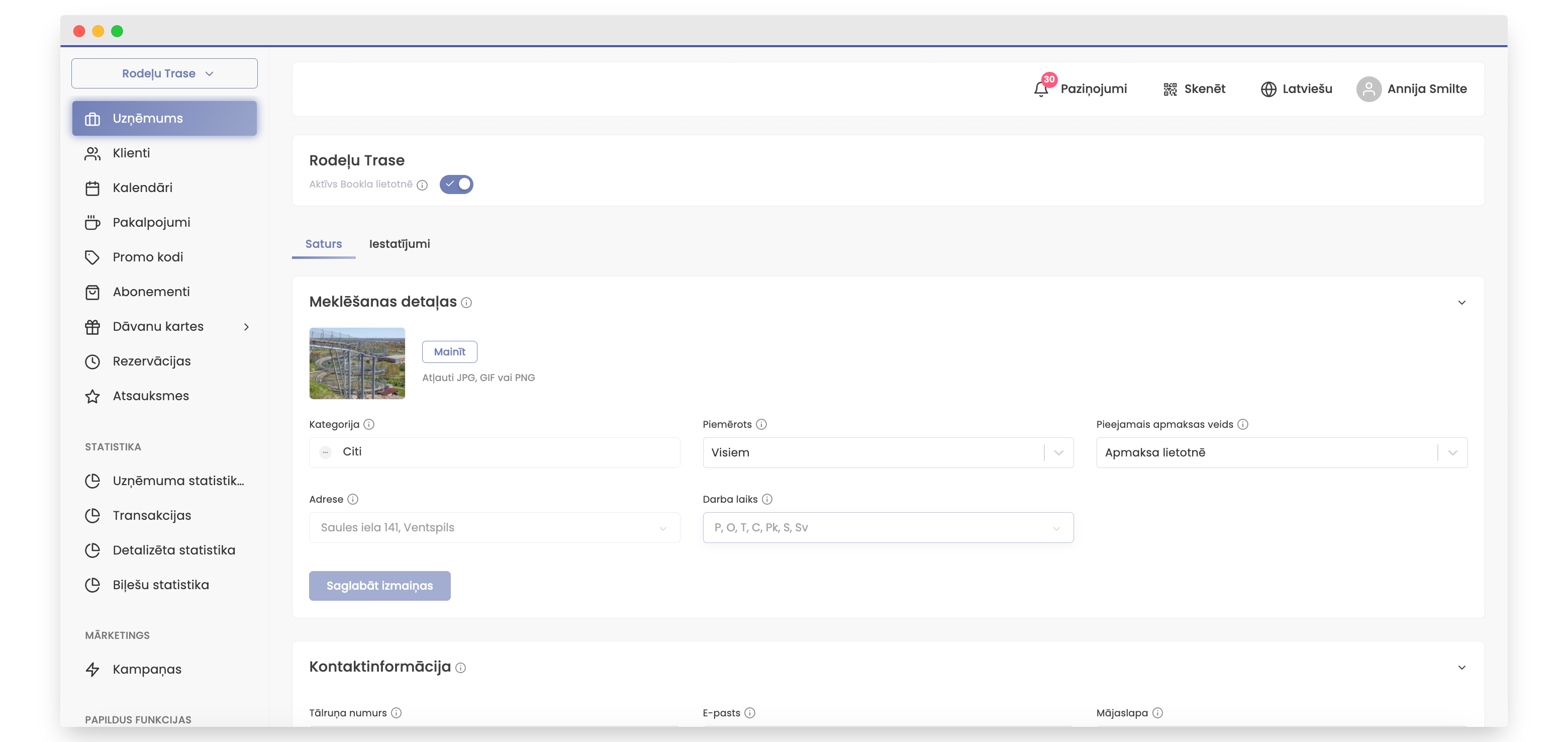Switch to the Iestatījumi tab

click(400, 243)
